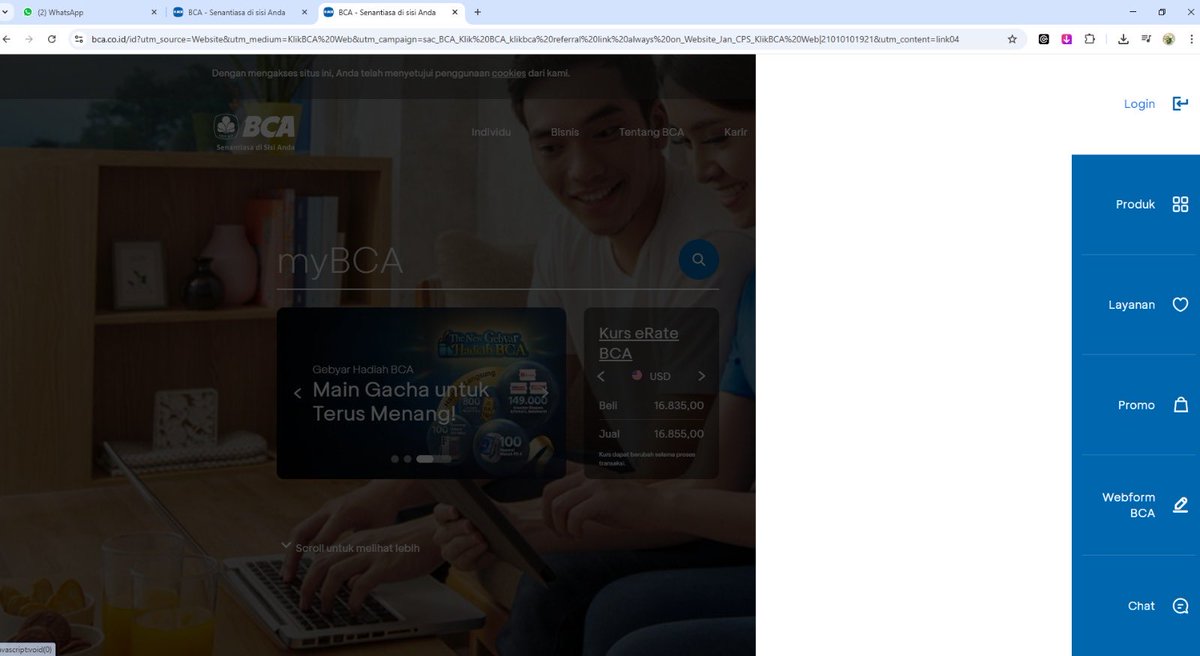This screenshot has height=656, width=1200.
Task: Show next currency in eRate widget
Action: pyautogui.click(x=702, y=376)
